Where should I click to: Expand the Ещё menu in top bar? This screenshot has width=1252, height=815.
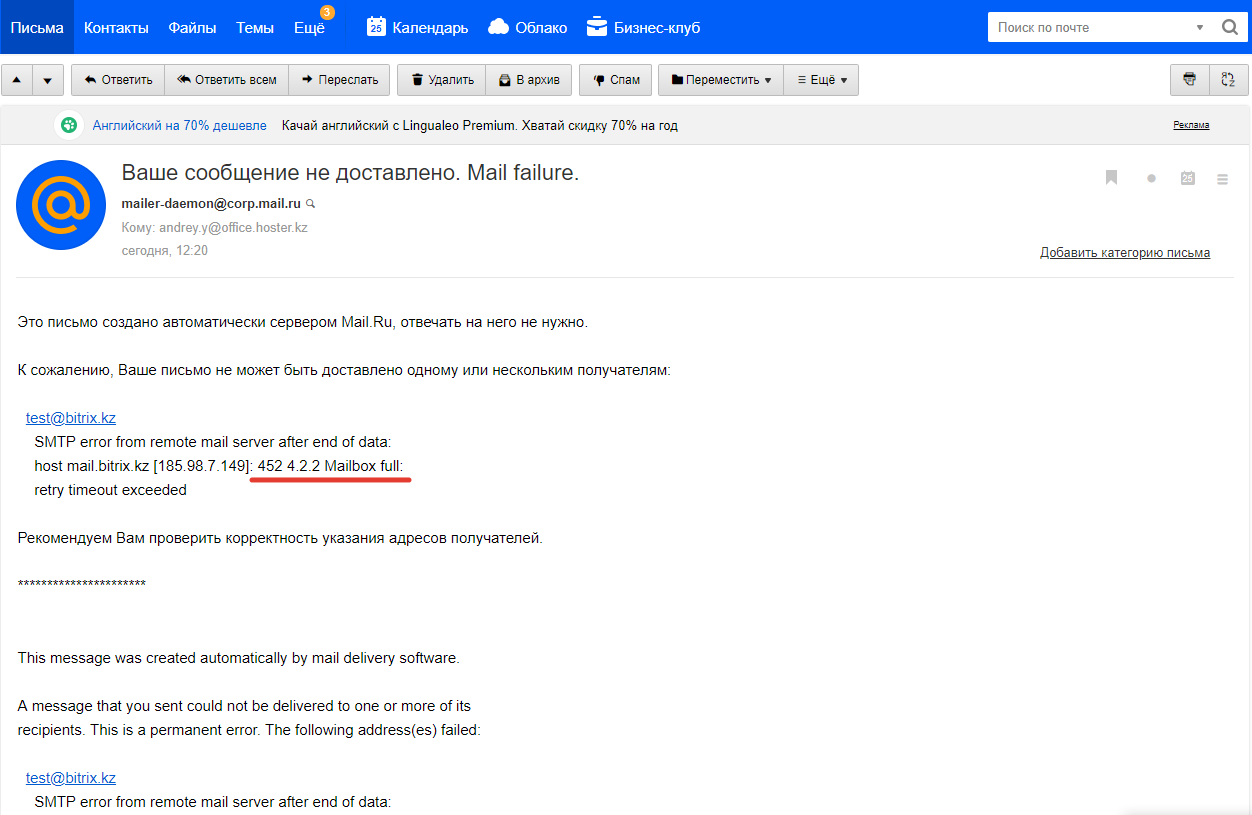point(309,28)
